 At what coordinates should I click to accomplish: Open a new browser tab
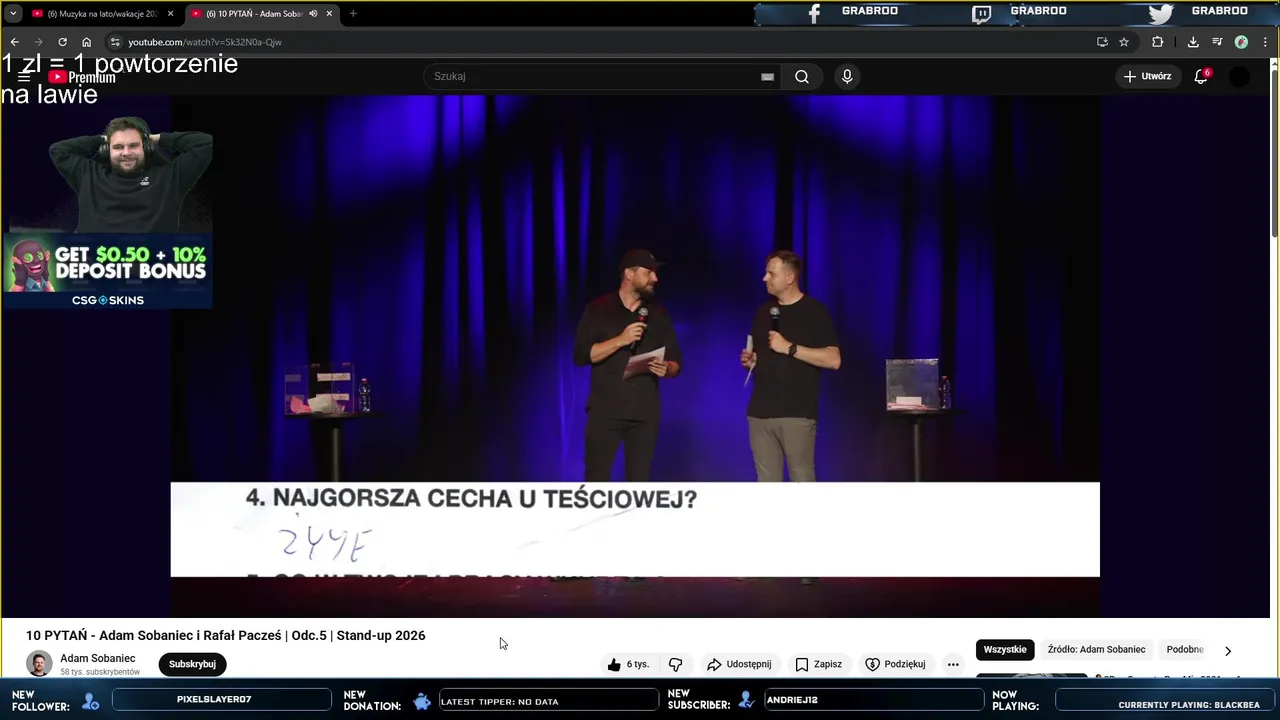tap(353, 14)
